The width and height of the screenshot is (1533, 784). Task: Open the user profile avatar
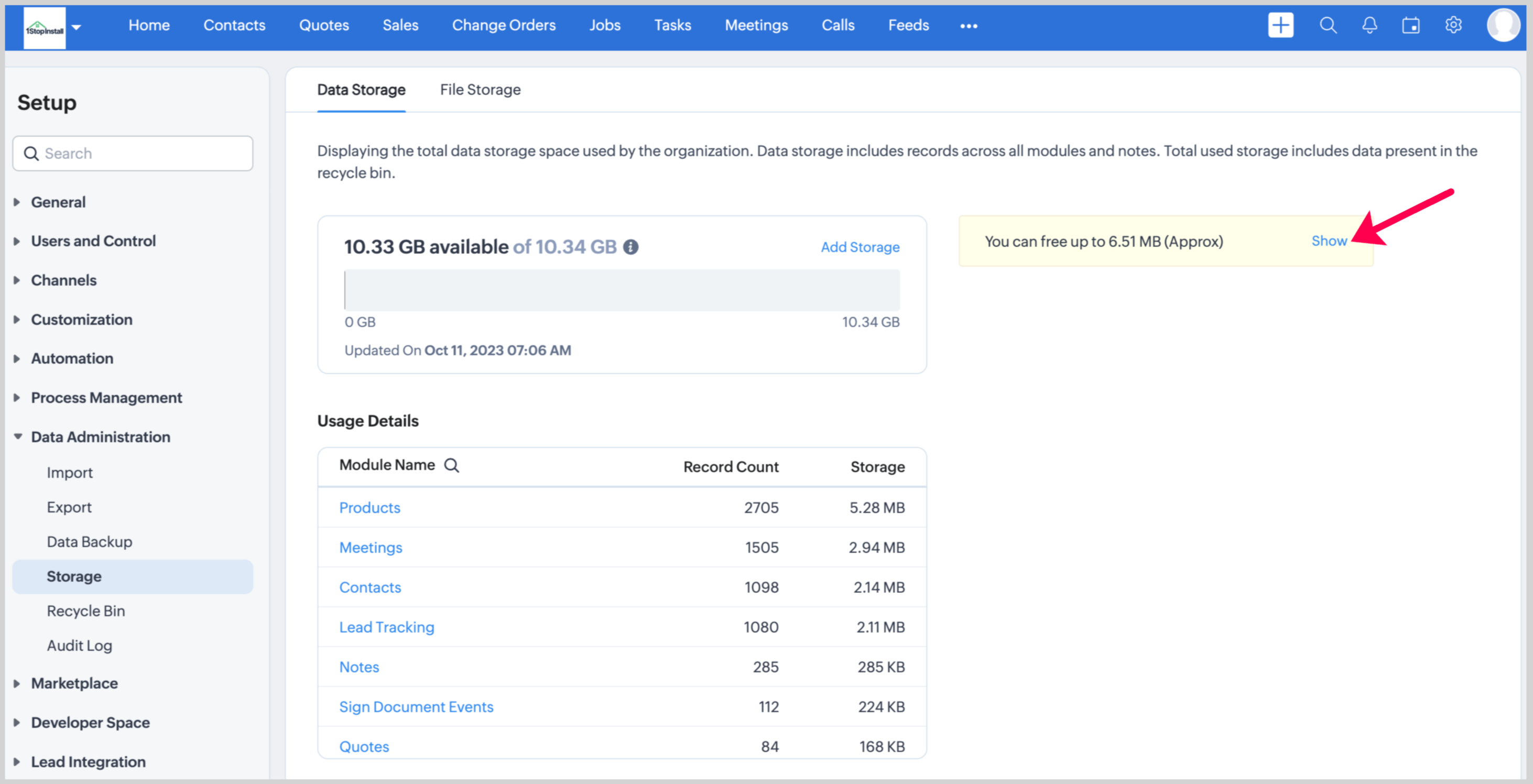pyautogui.click(x=1503, y=25)
